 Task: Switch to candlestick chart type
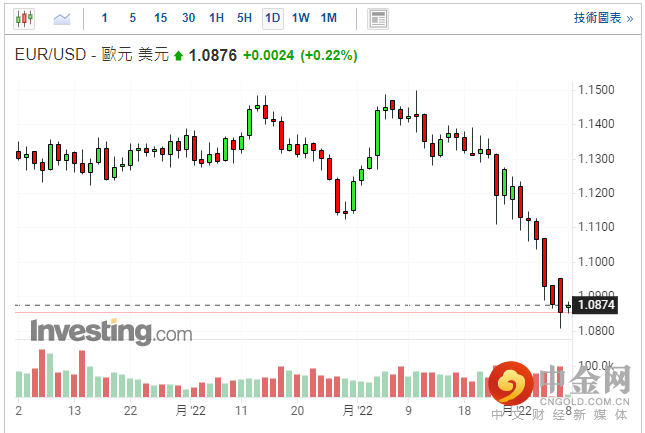click(24, 18)
